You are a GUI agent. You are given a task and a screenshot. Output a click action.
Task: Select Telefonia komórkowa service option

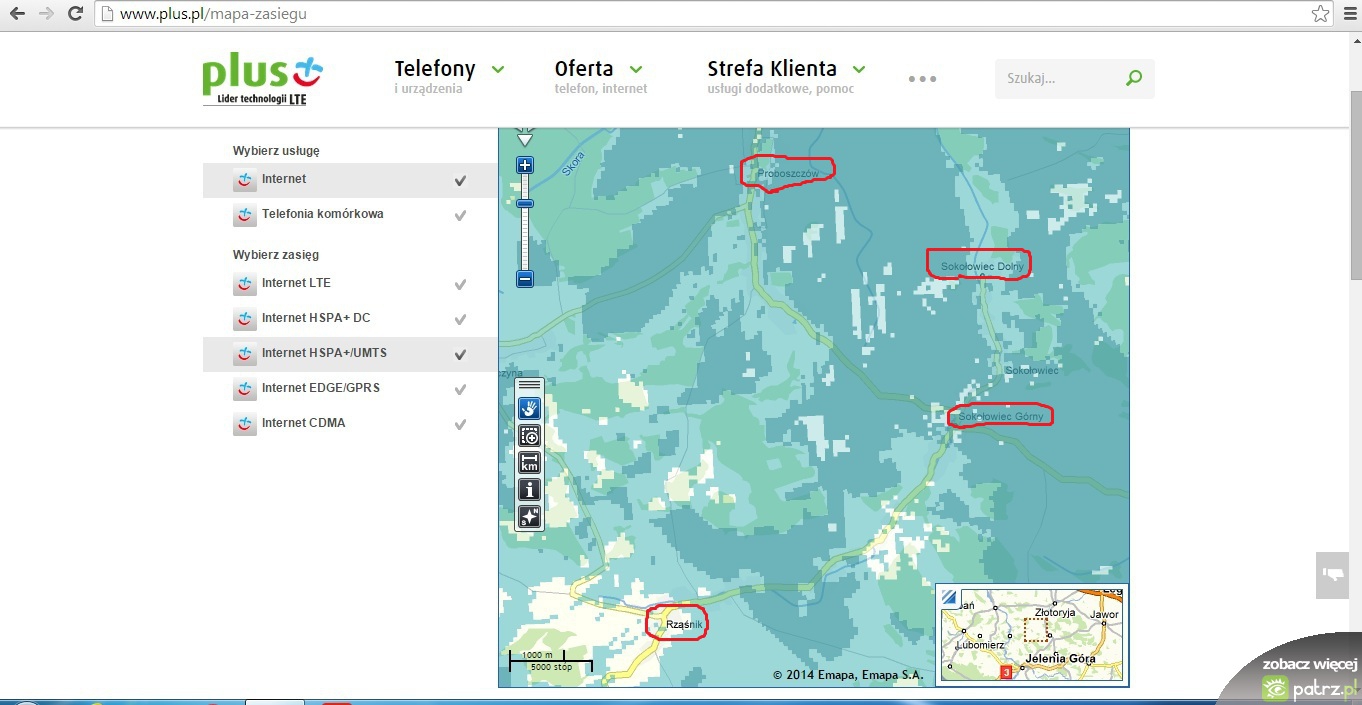322,214
